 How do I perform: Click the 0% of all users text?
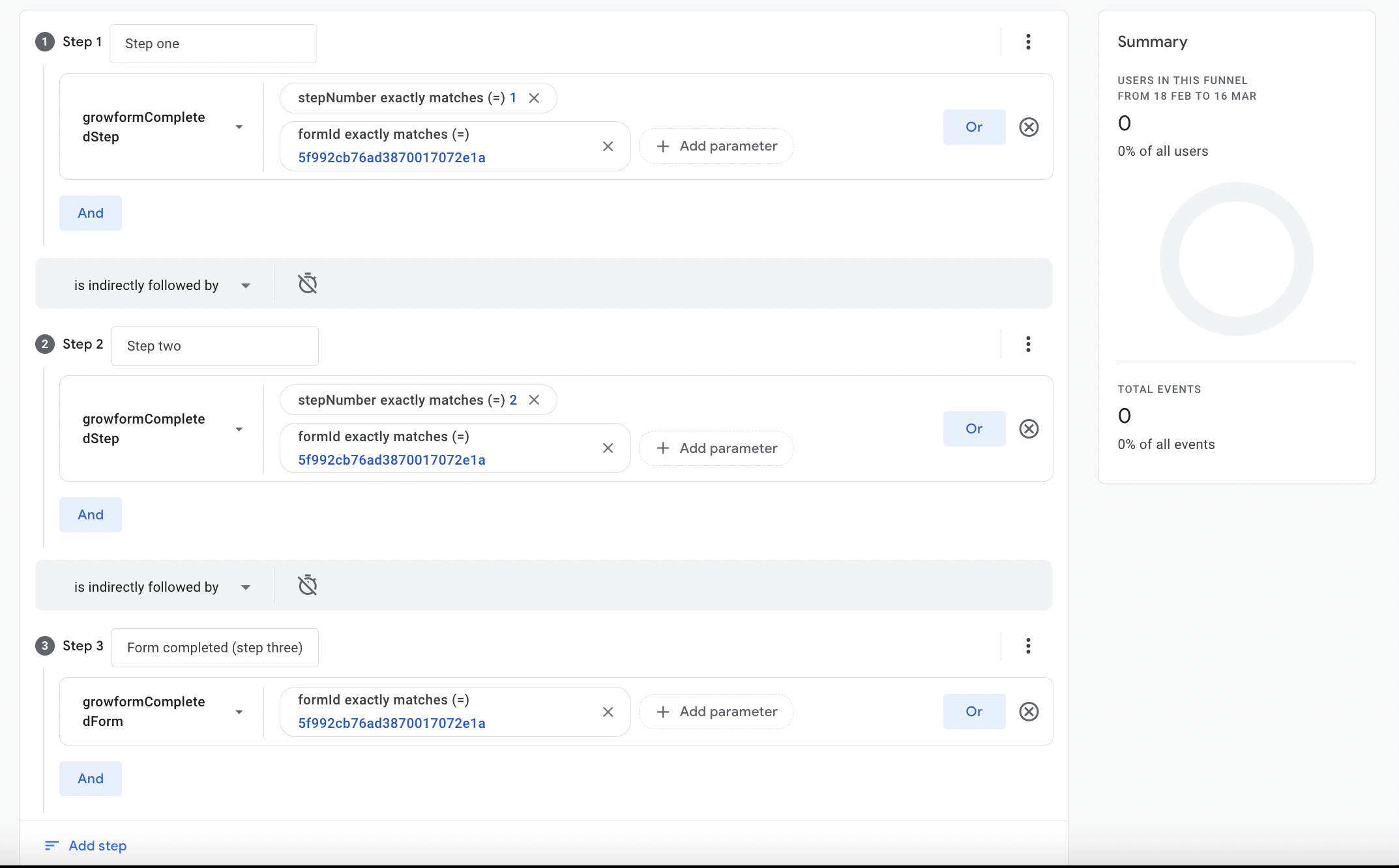pyautogui.click(x=1162, y=151)
